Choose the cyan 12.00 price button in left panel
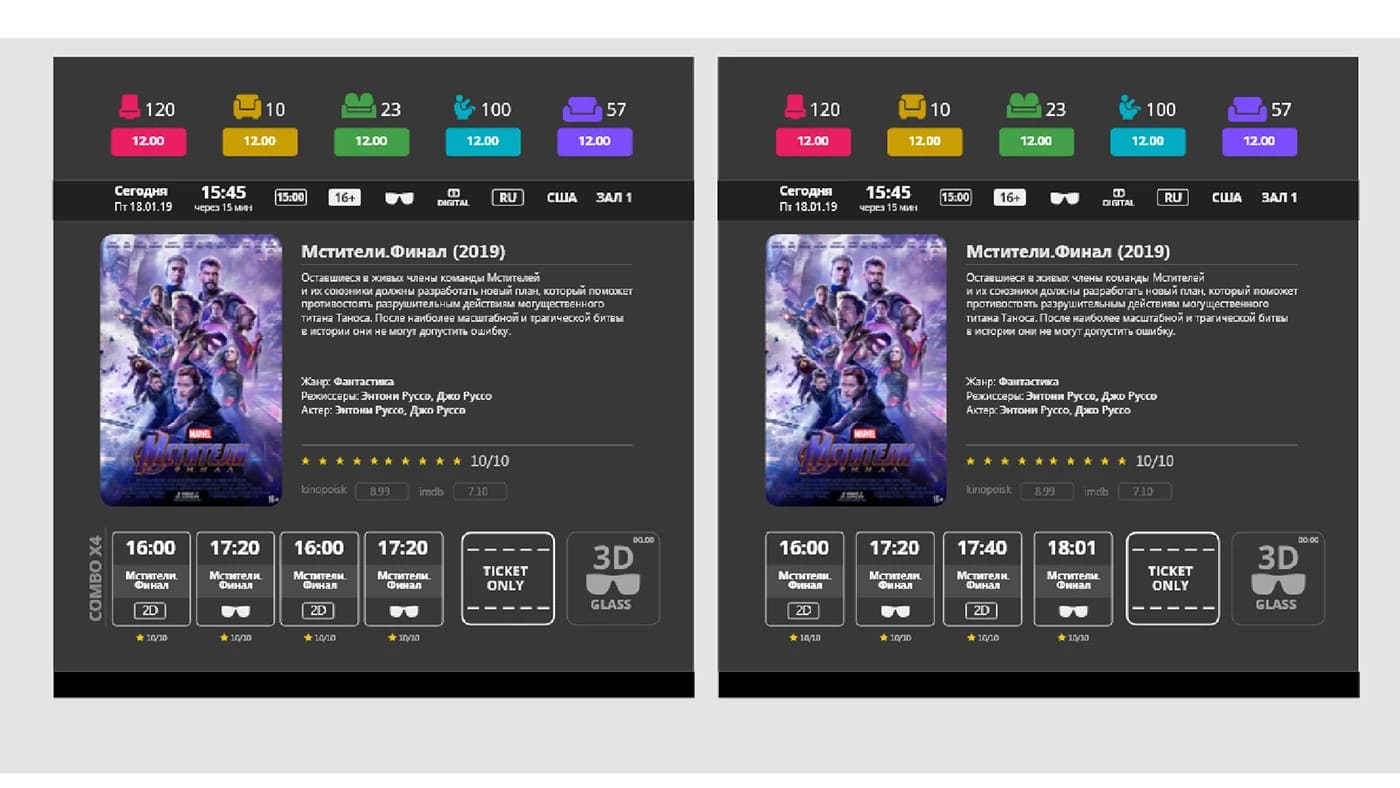The width and height of the screenshot is (1400, 788). pos(483,142)
